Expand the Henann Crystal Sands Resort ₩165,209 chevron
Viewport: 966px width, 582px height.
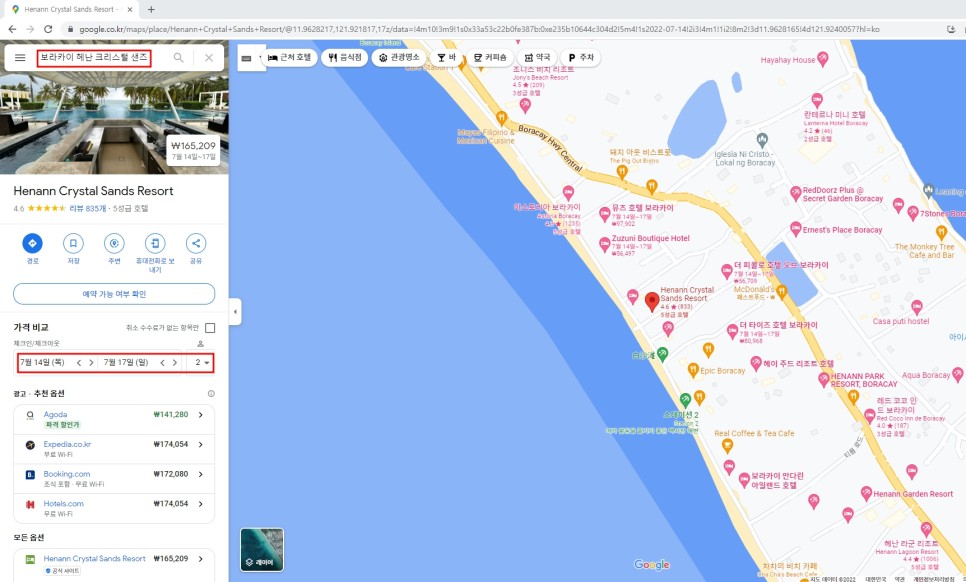[201, 559]
